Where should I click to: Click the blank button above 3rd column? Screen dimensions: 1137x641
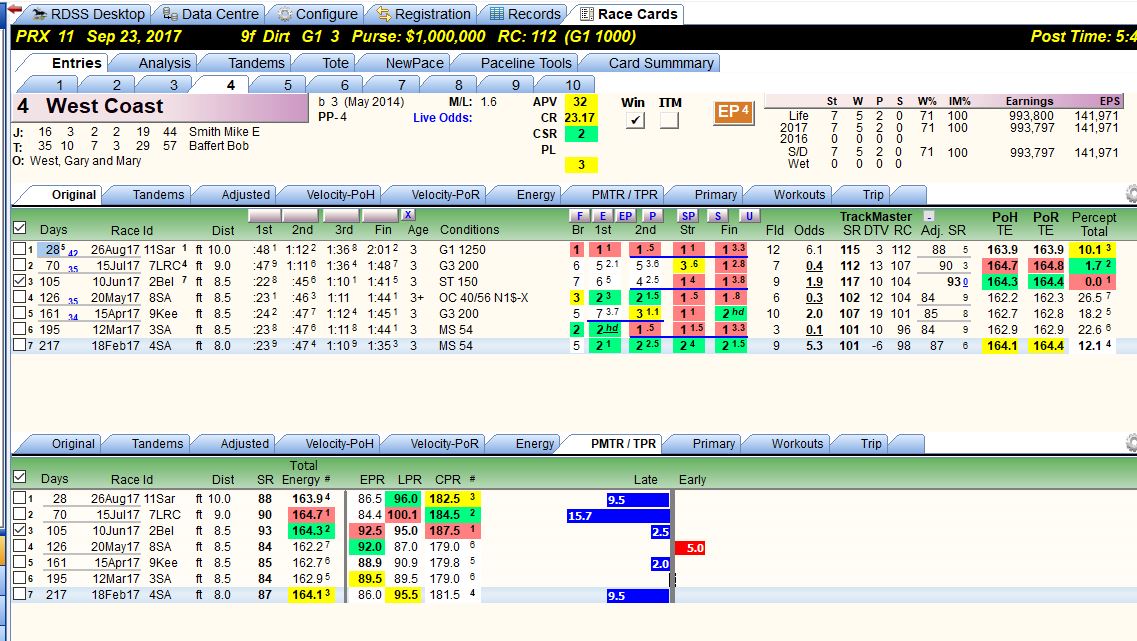(341, 215)
